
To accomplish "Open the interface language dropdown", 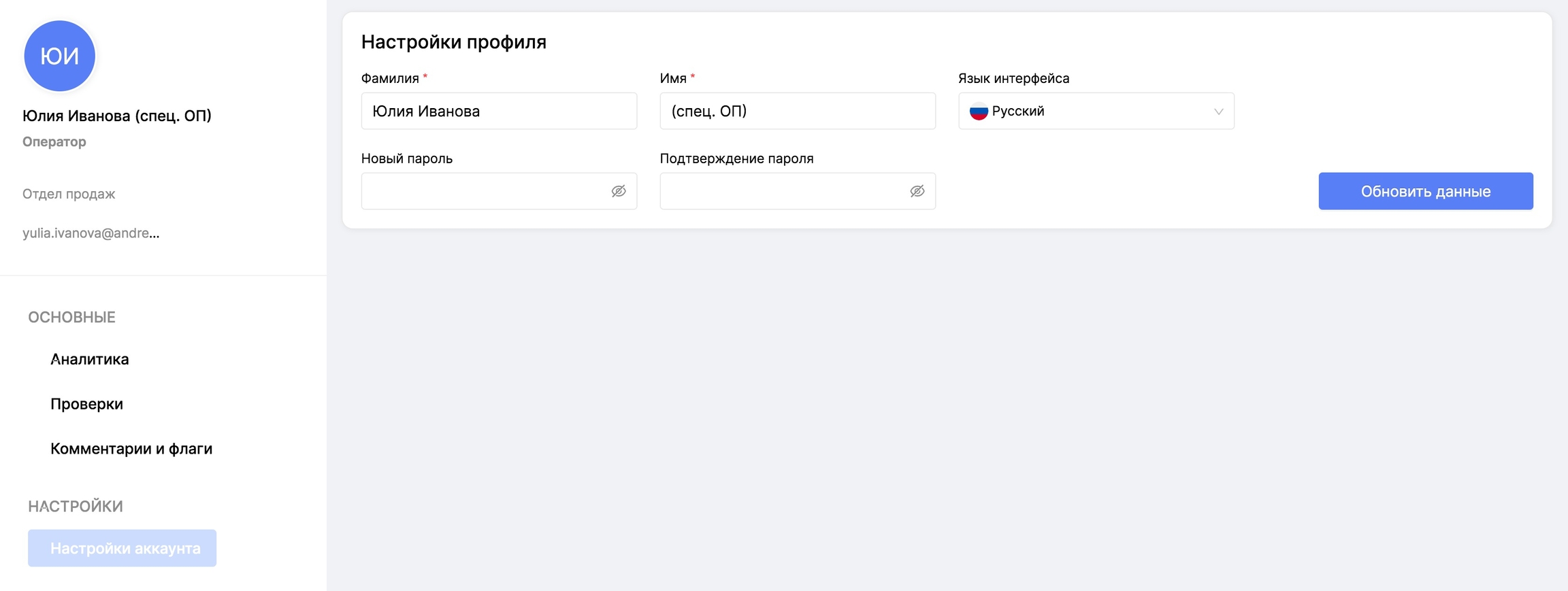I will 1096,112.
